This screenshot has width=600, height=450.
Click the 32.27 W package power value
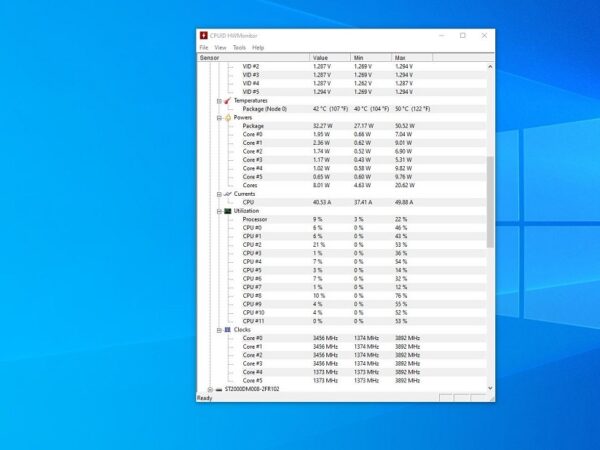coord(323,126)
